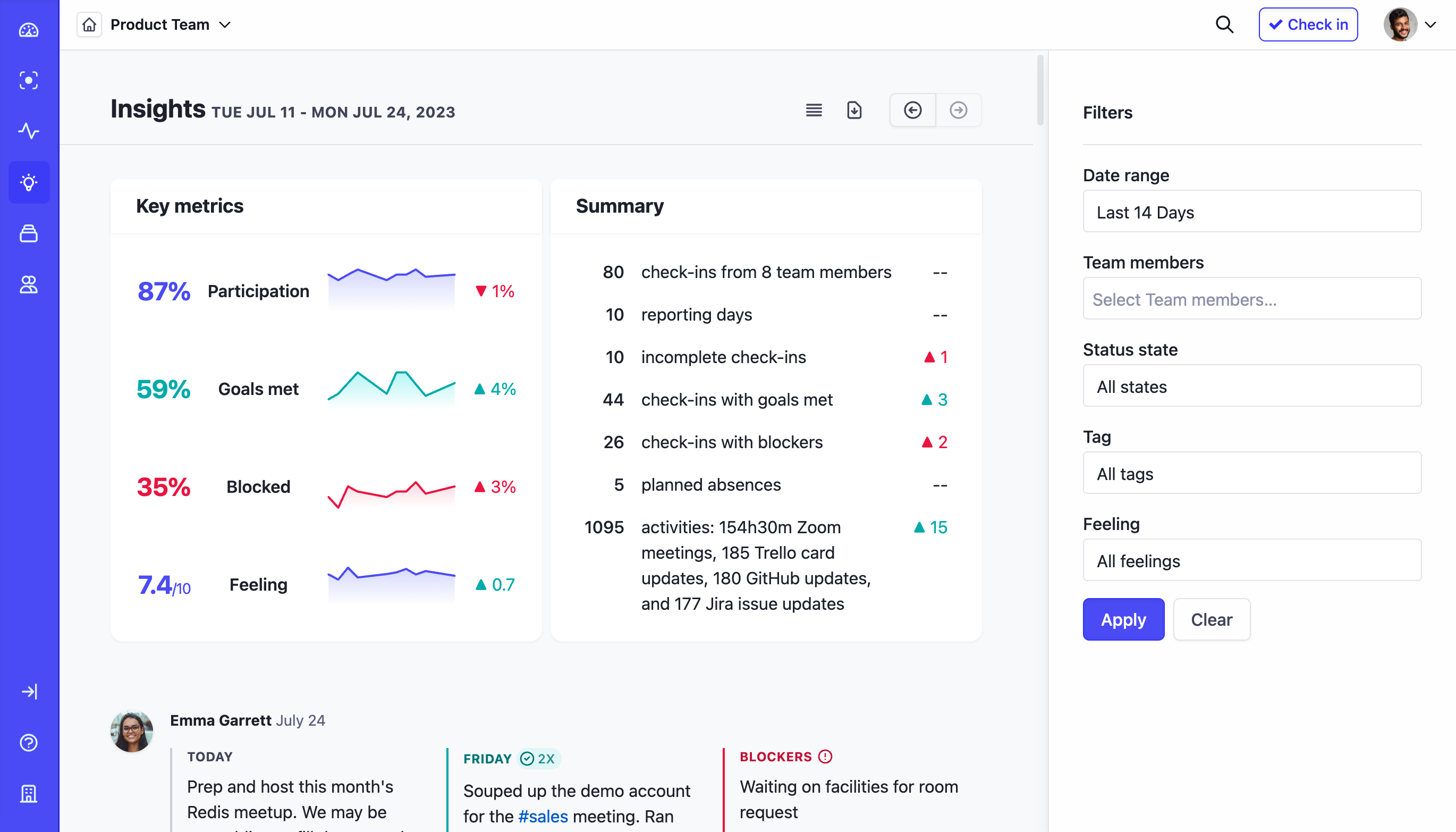Open the activity pulse icon in sidebar
The image size is (1456, 832).
29,131
